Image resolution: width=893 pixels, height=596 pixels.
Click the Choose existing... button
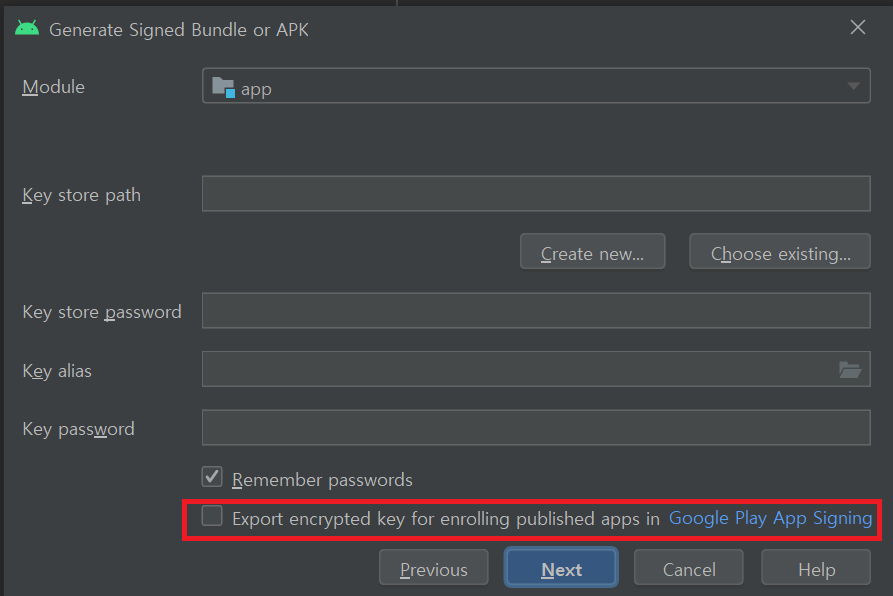click(x=780, y=253)
